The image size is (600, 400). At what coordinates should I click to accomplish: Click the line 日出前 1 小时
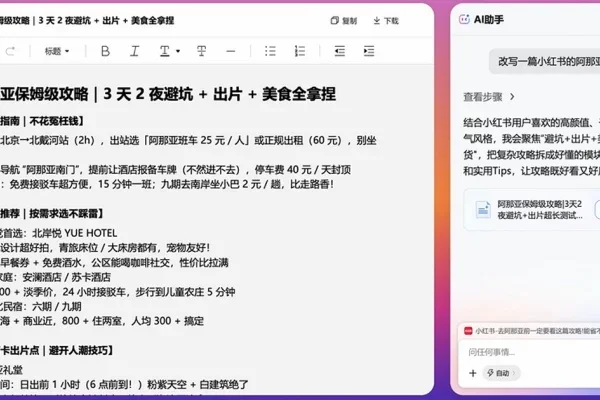pos(124,384)
